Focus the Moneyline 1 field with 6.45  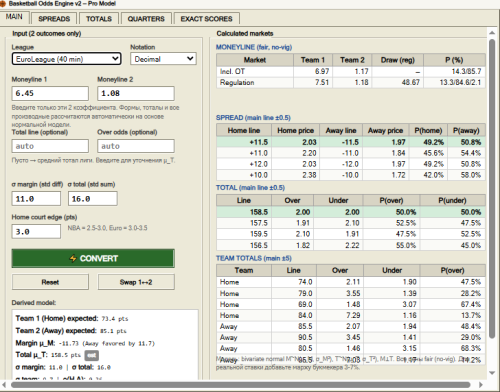pyautogui.click(x=50, y=93)
